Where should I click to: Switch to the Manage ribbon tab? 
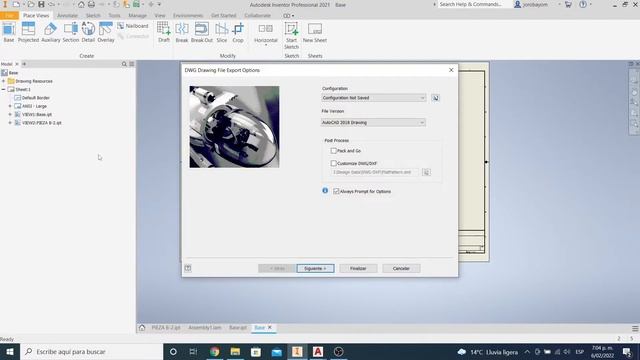(x=138, y=16)
